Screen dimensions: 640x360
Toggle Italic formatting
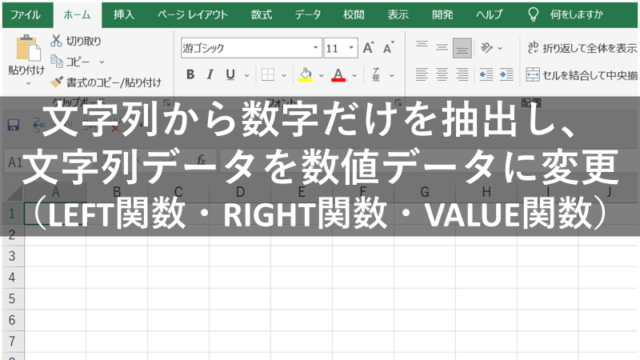(x=210, y=74)
